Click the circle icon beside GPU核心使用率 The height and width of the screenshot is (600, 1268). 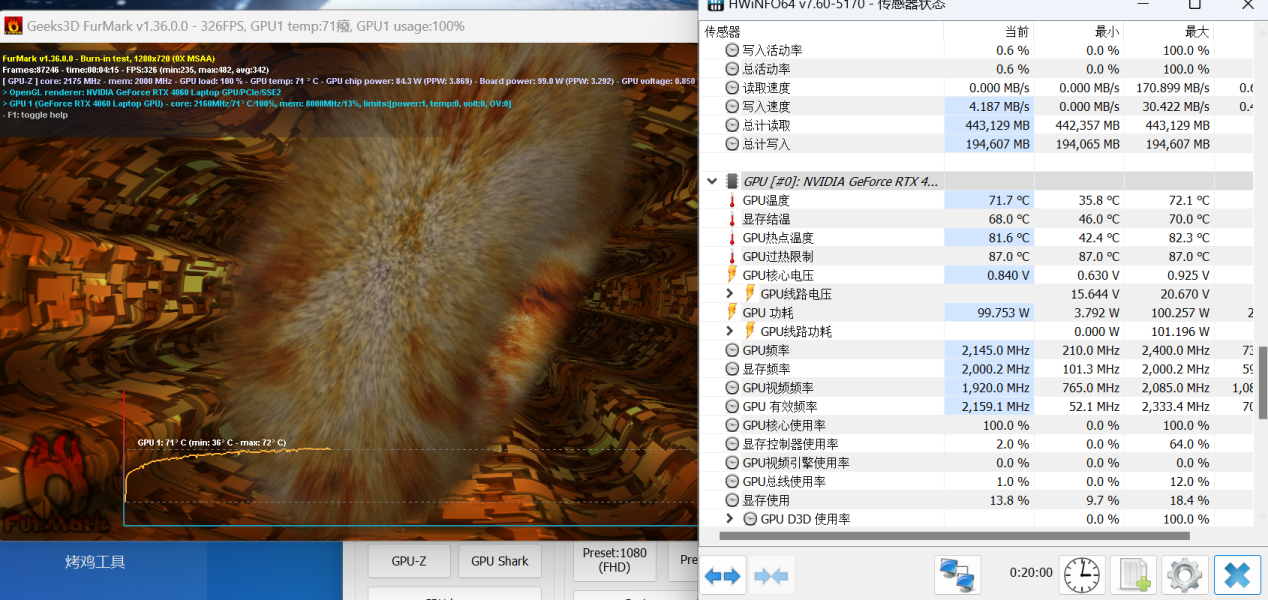point(732,425)
